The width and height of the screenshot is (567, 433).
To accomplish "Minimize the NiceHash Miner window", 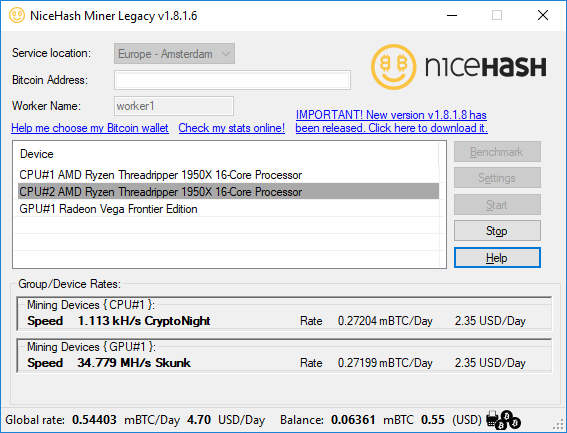I will [452, 15].
